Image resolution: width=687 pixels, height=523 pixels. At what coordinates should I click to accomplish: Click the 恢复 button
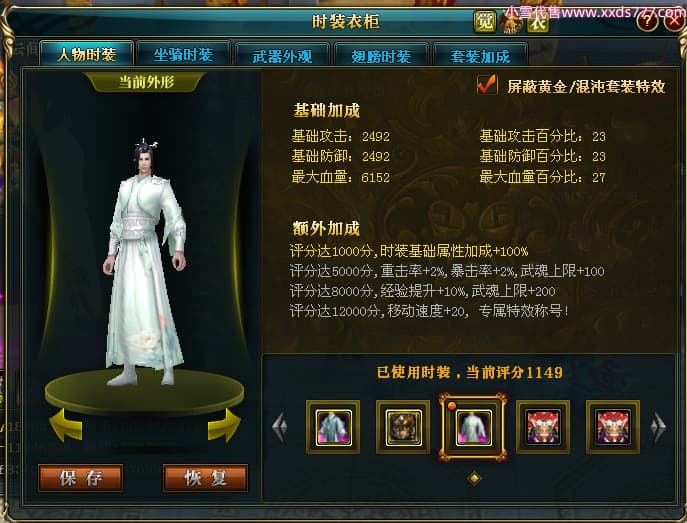click(x=205, y=478)
